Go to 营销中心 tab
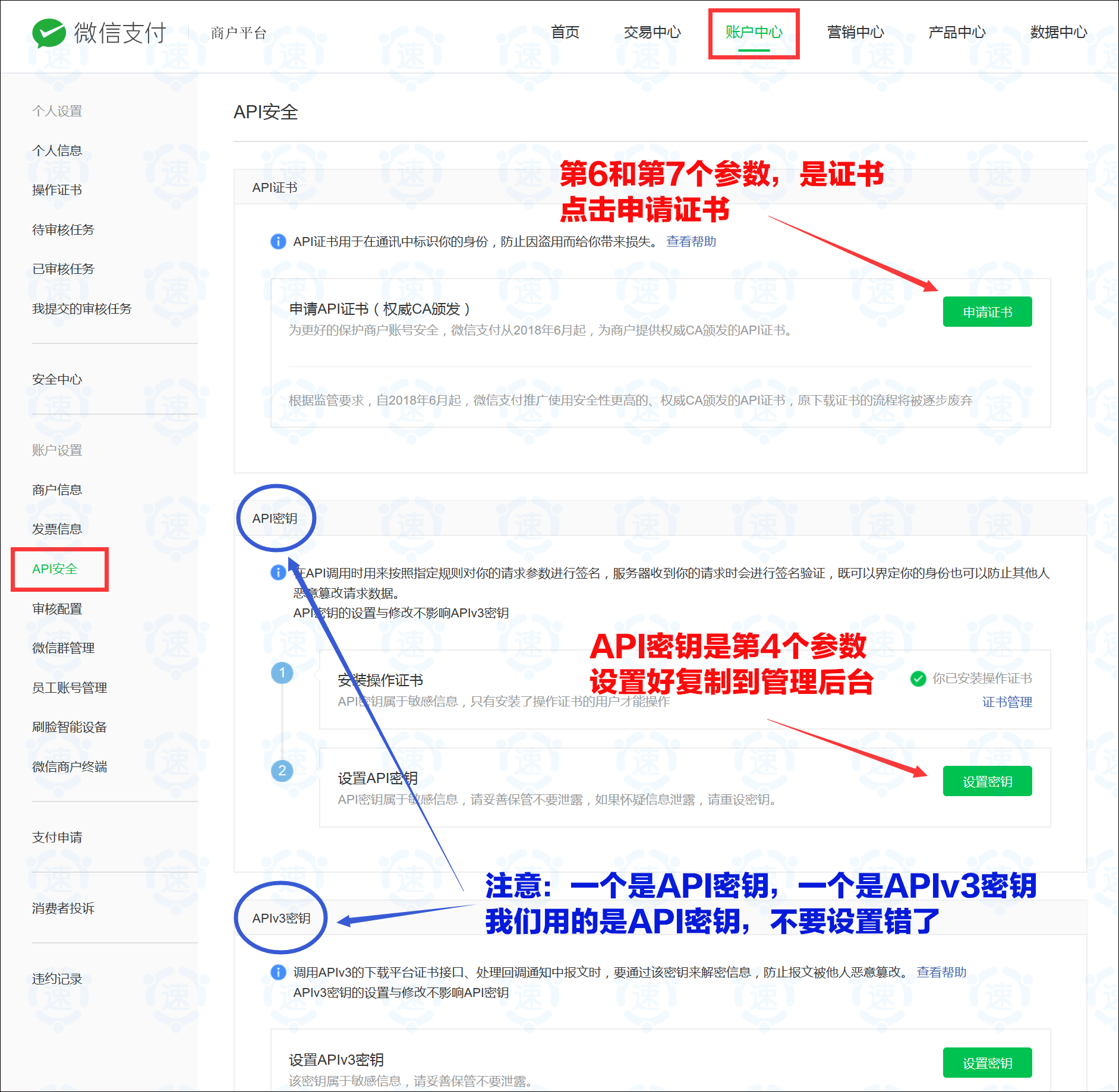This screenshot has height=1092, width=1119. tap(856, 32)
